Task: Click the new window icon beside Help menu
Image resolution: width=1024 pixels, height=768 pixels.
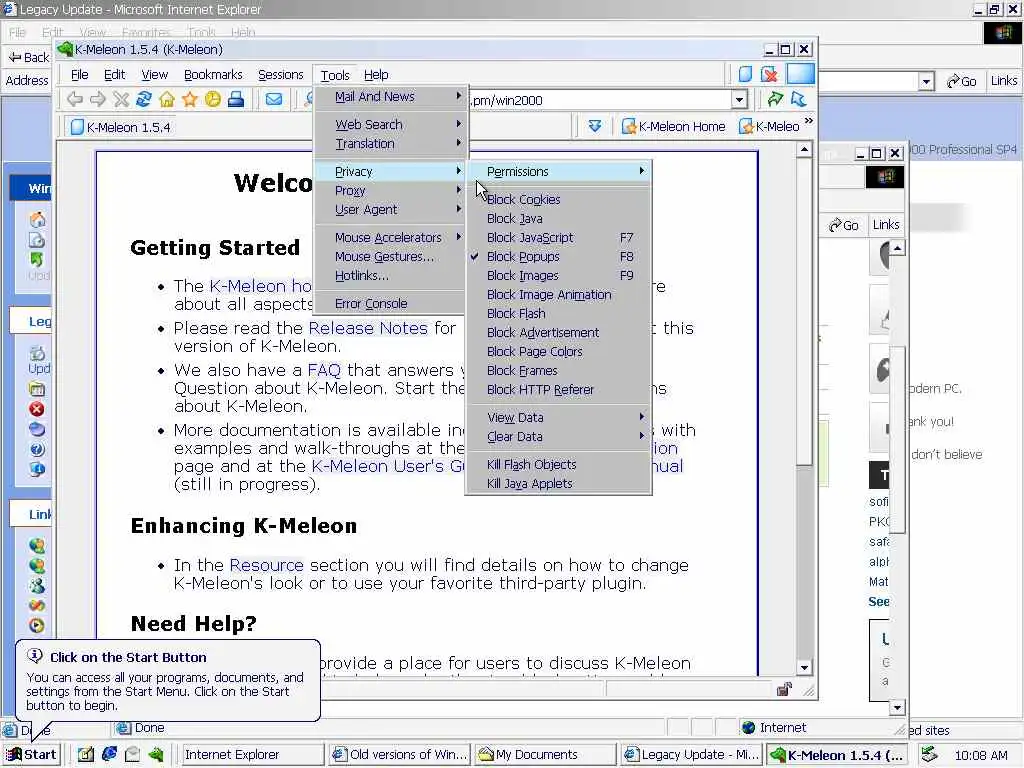Action: pyautogui.click(x=745, y=74)
